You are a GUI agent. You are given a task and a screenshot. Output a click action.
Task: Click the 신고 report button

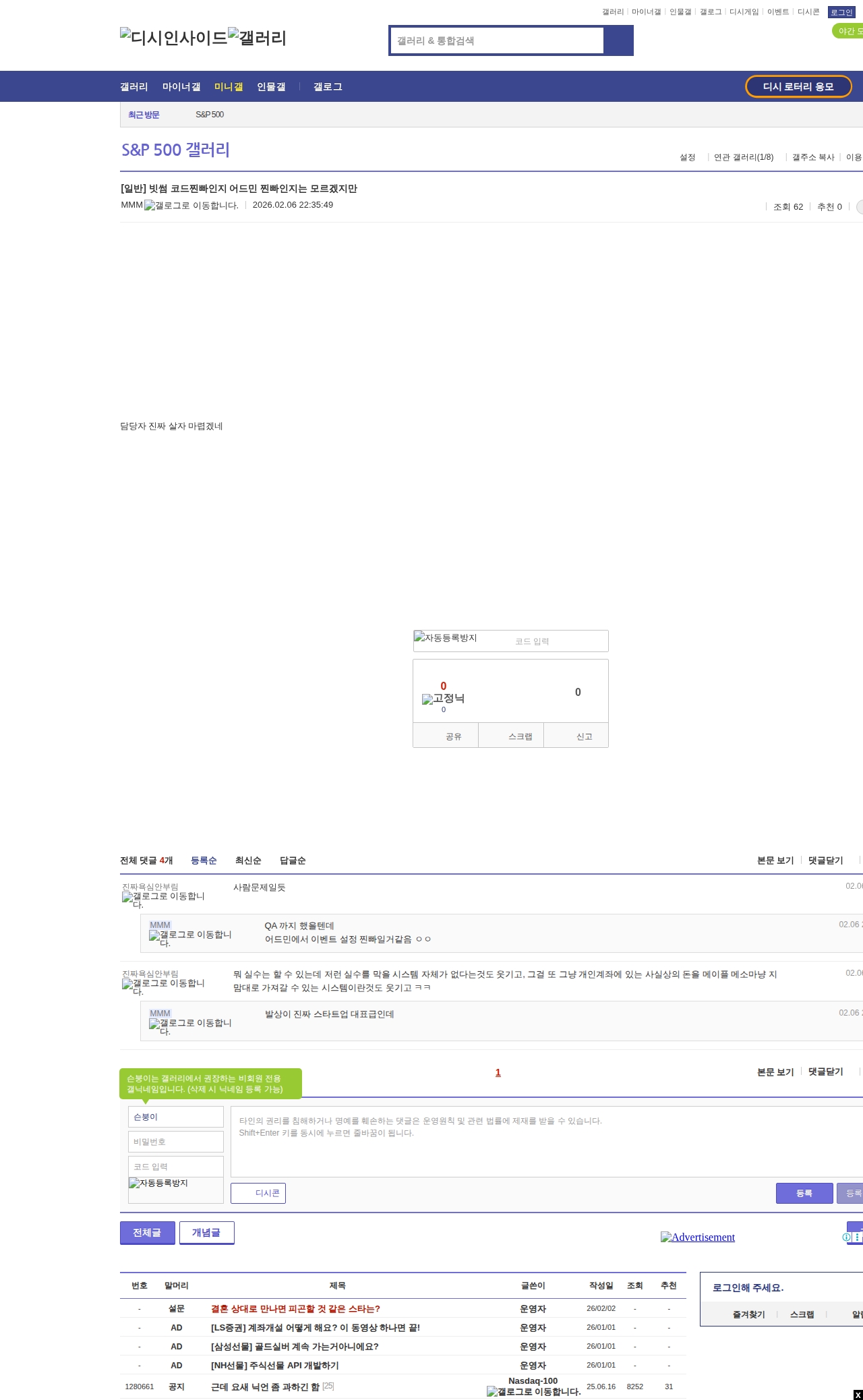576,736
